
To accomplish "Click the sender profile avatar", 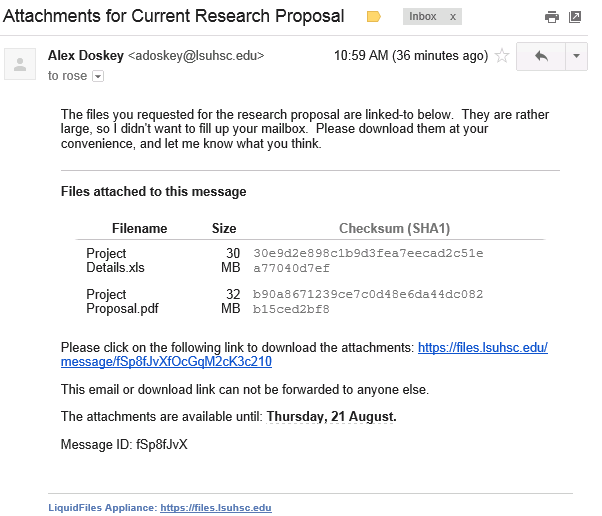I will click(x=18, y=65).
